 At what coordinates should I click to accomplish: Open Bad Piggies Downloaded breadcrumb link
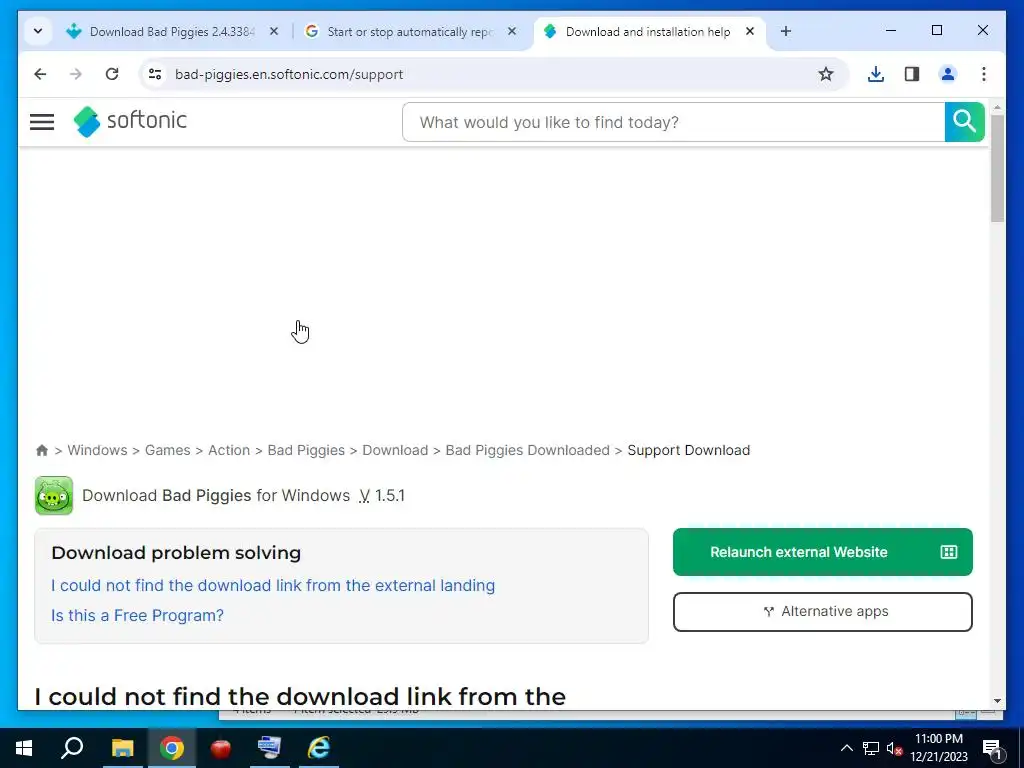(527, 451)
